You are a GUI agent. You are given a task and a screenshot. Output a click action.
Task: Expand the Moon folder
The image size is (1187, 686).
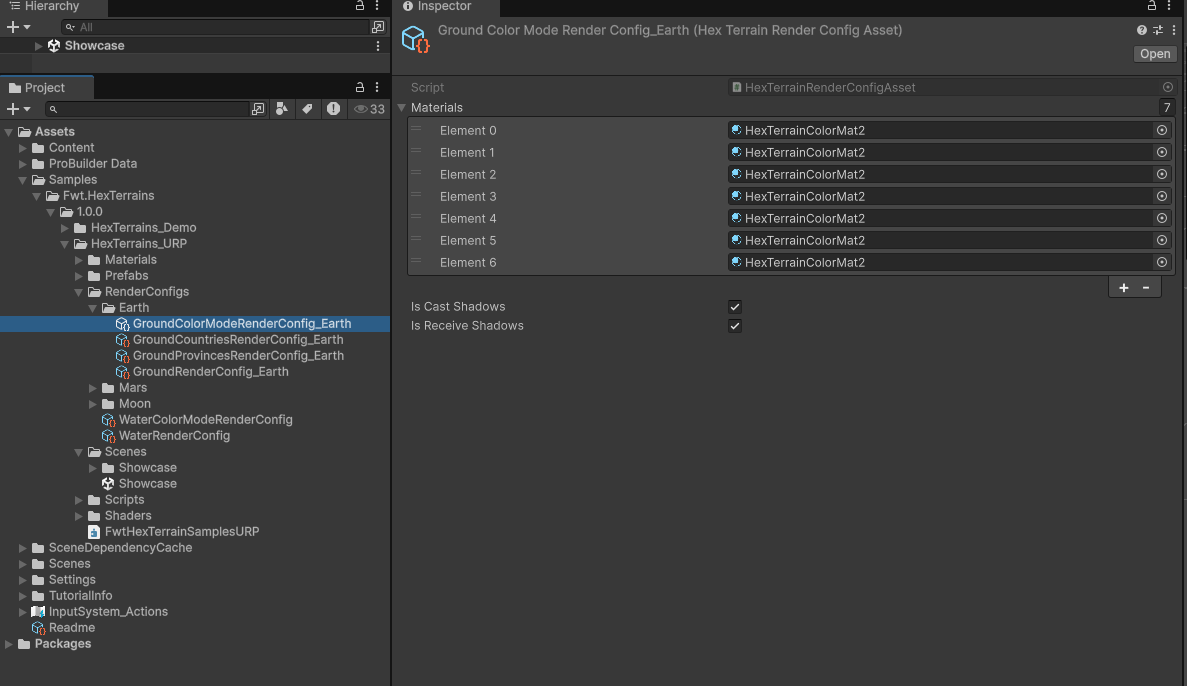pos(93,404)
